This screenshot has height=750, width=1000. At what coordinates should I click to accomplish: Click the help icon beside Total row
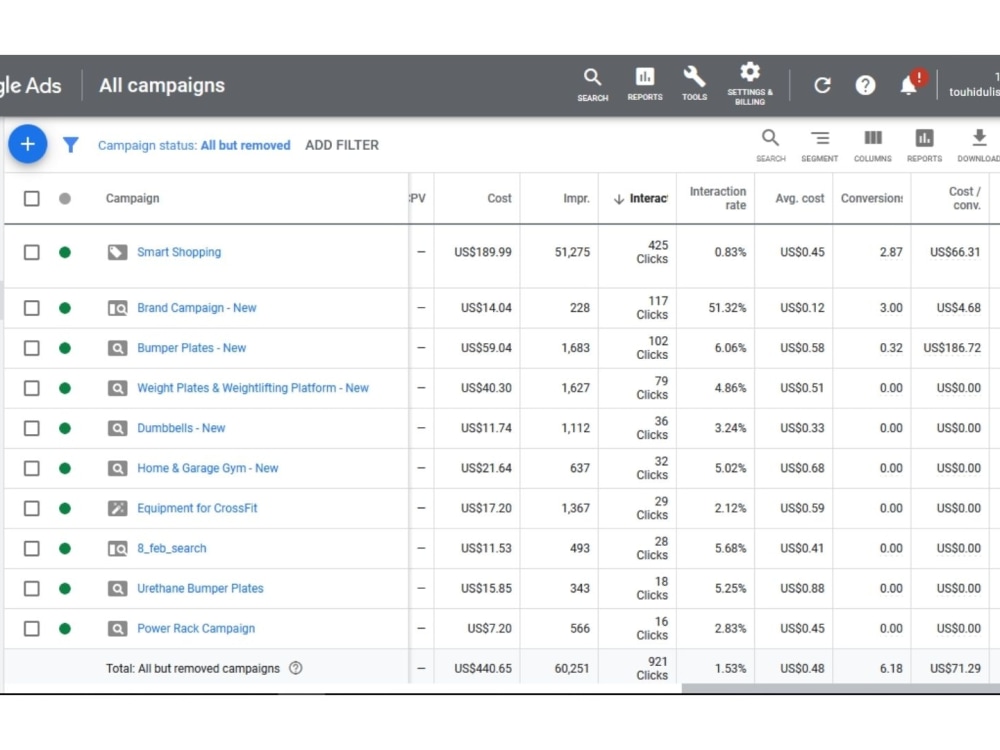295,668
